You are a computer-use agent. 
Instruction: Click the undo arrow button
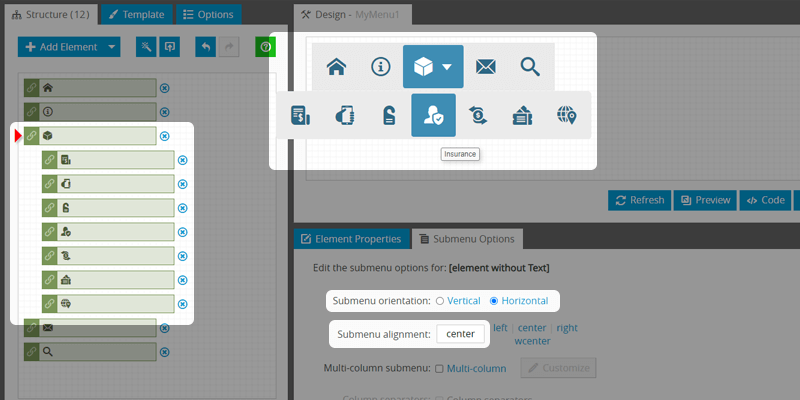(205, 47)
